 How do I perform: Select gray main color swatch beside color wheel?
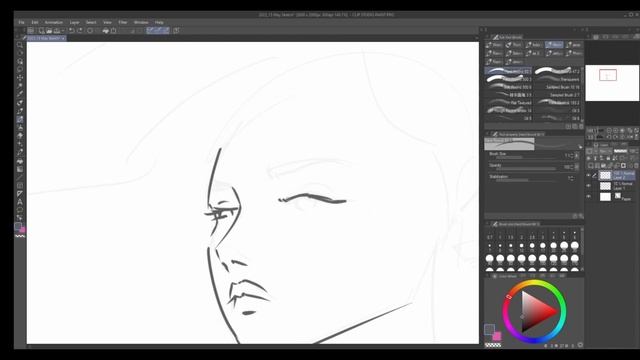point(489,329)
